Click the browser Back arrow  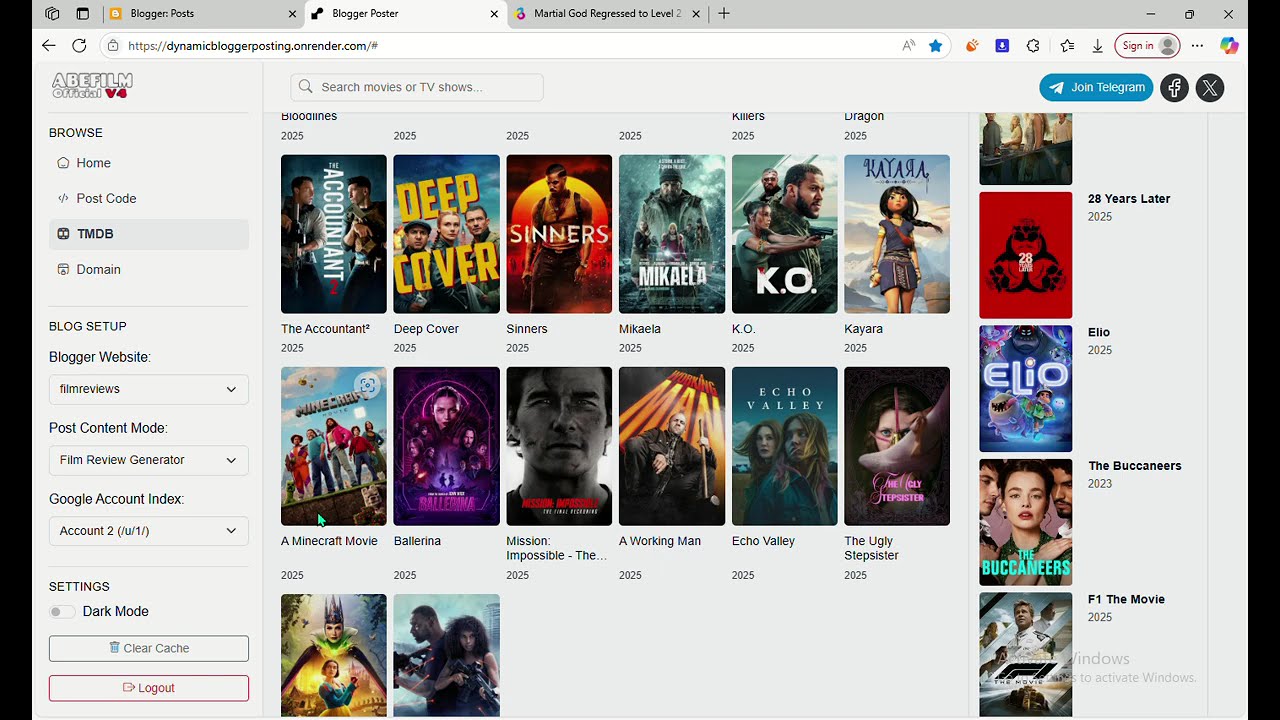point(49,45)
